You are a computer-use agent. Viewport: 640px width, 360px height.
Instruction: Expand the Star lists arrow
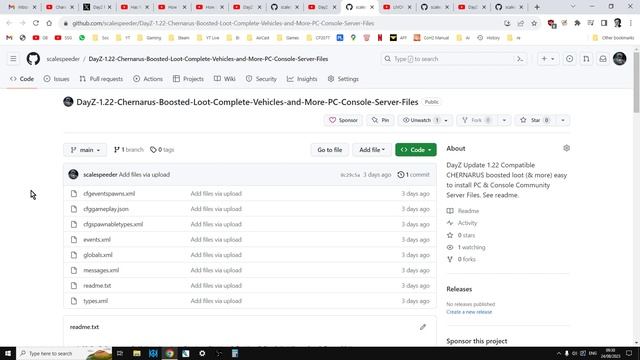click(563, 120)
